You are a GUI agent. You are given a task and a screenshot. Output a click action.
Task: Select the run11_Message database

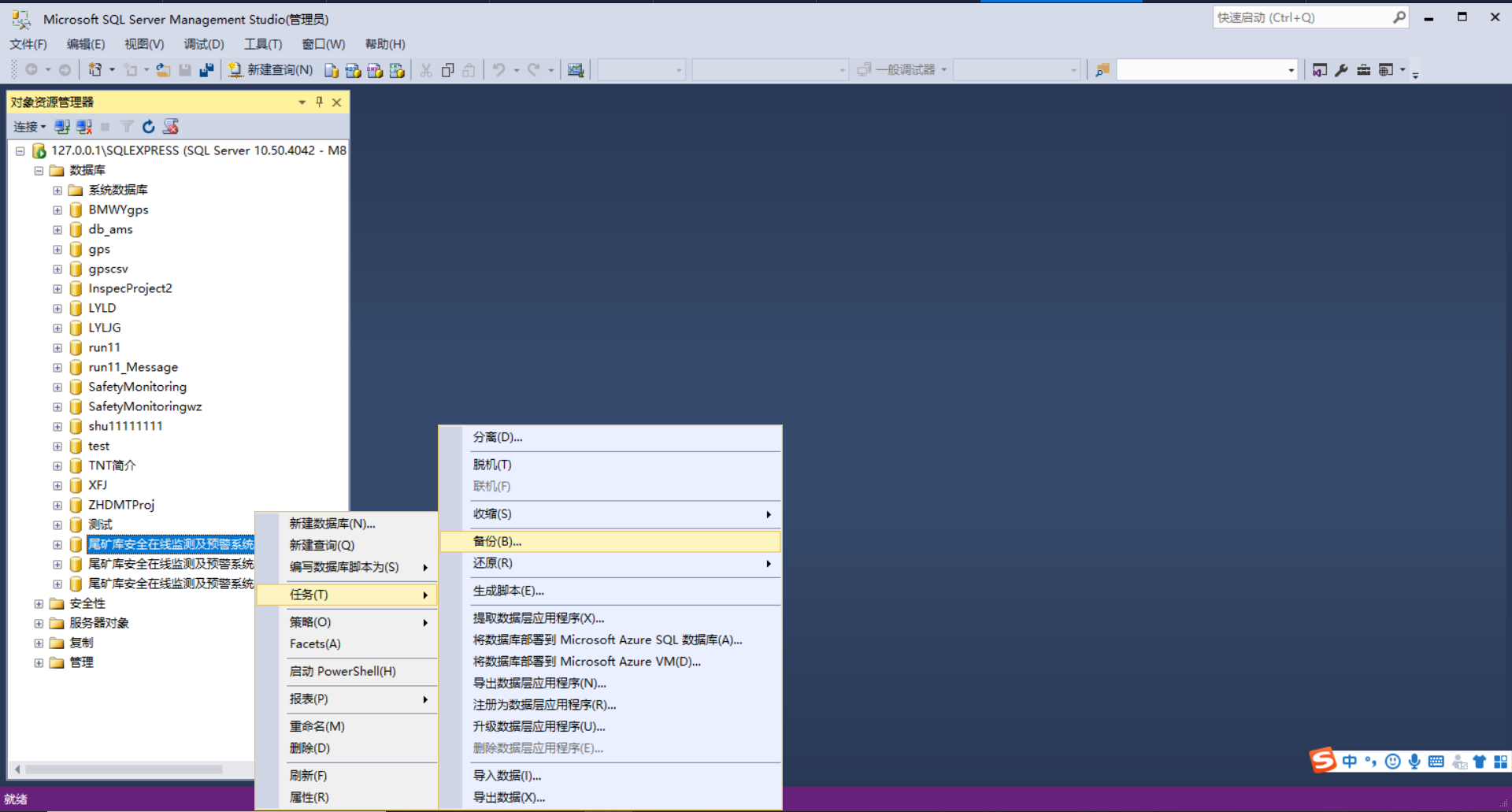(133, 367)
